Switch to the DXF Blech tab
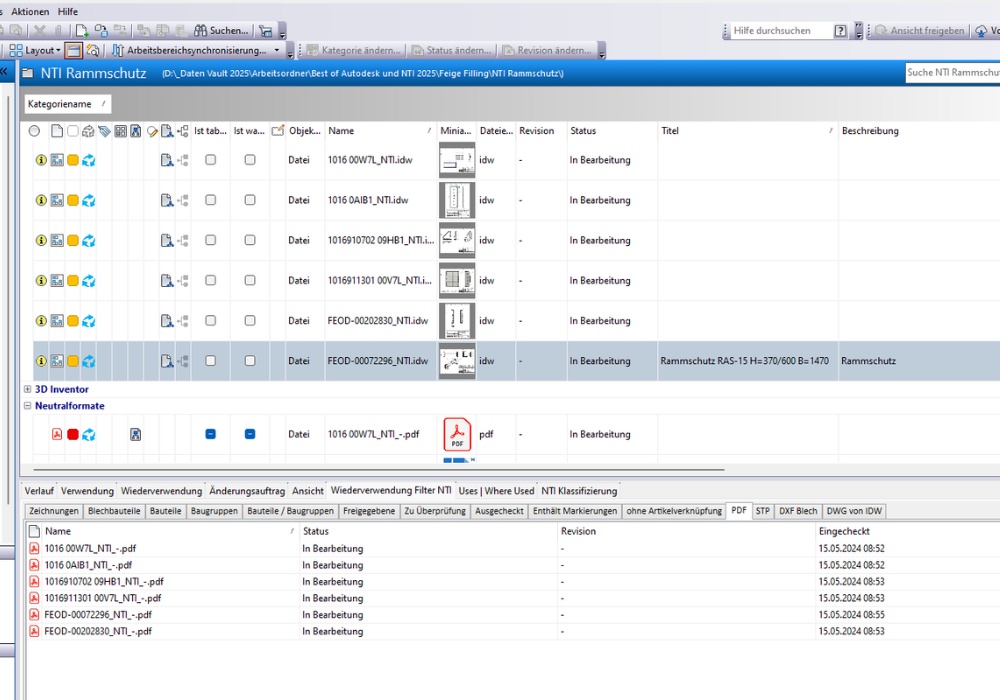 point(799,511)
